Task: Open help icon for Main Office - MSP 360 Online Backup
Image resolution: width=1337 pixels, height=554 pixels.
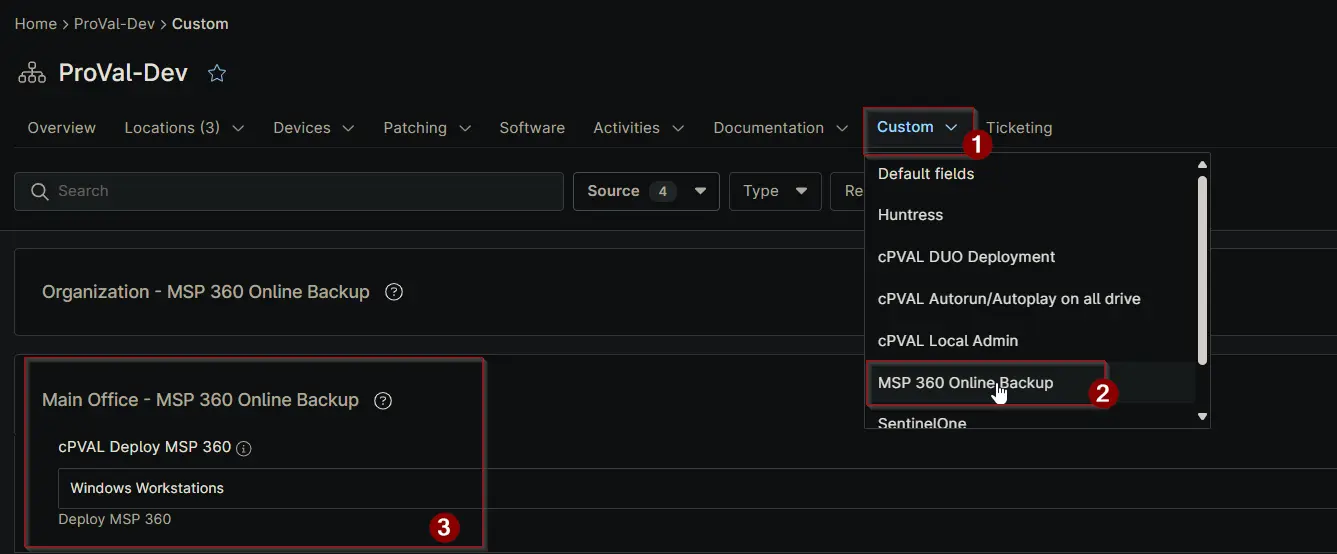Action: 383,400
